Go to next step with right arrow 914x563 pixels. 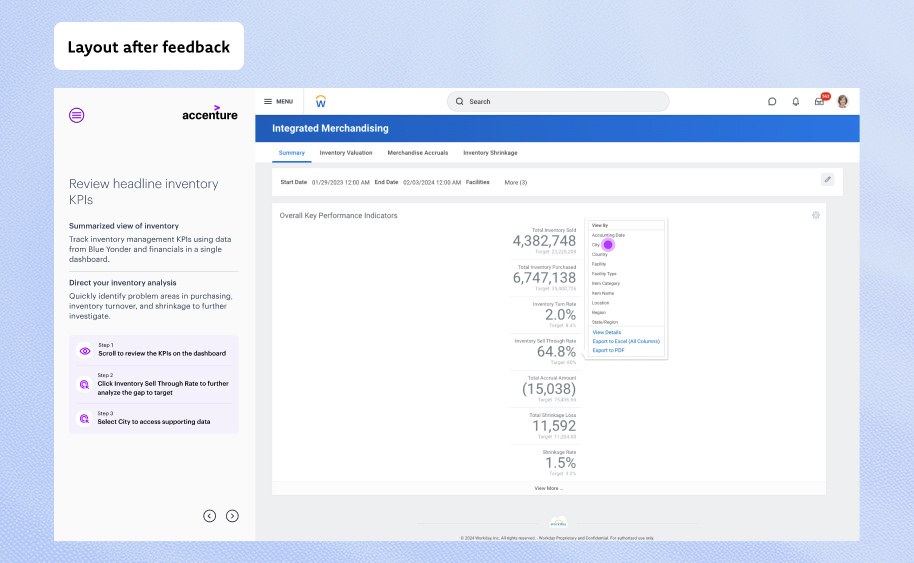tap(232, 516)
